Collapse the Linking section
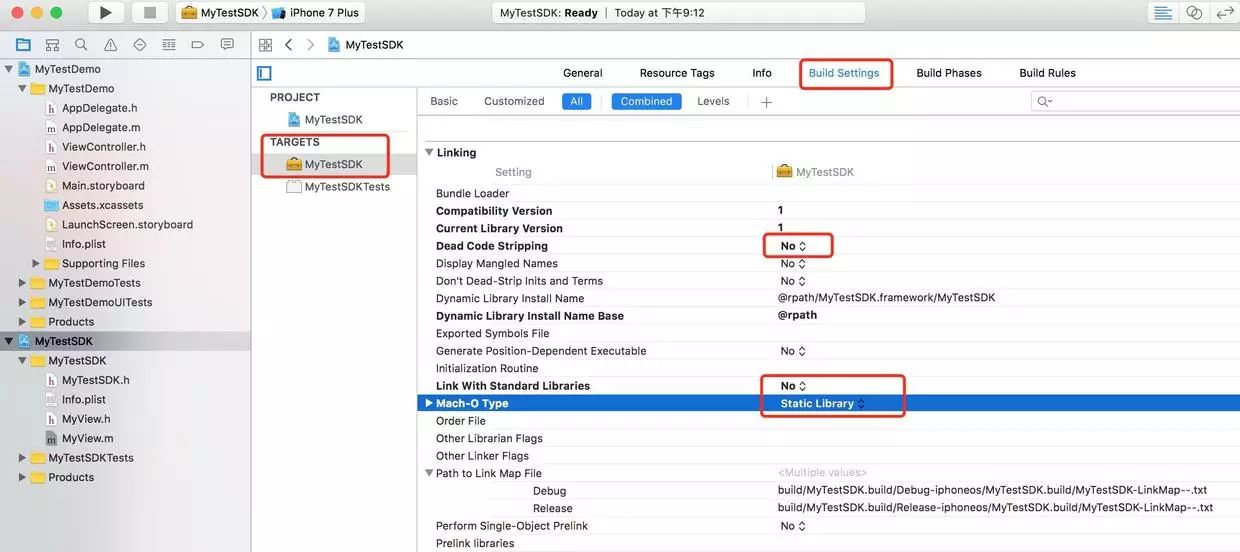 tap(430, 153)
